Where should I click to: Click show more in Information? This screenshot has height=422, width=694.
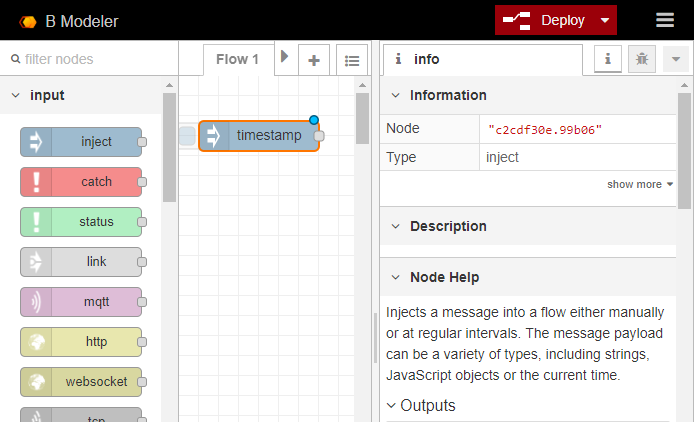640,184
